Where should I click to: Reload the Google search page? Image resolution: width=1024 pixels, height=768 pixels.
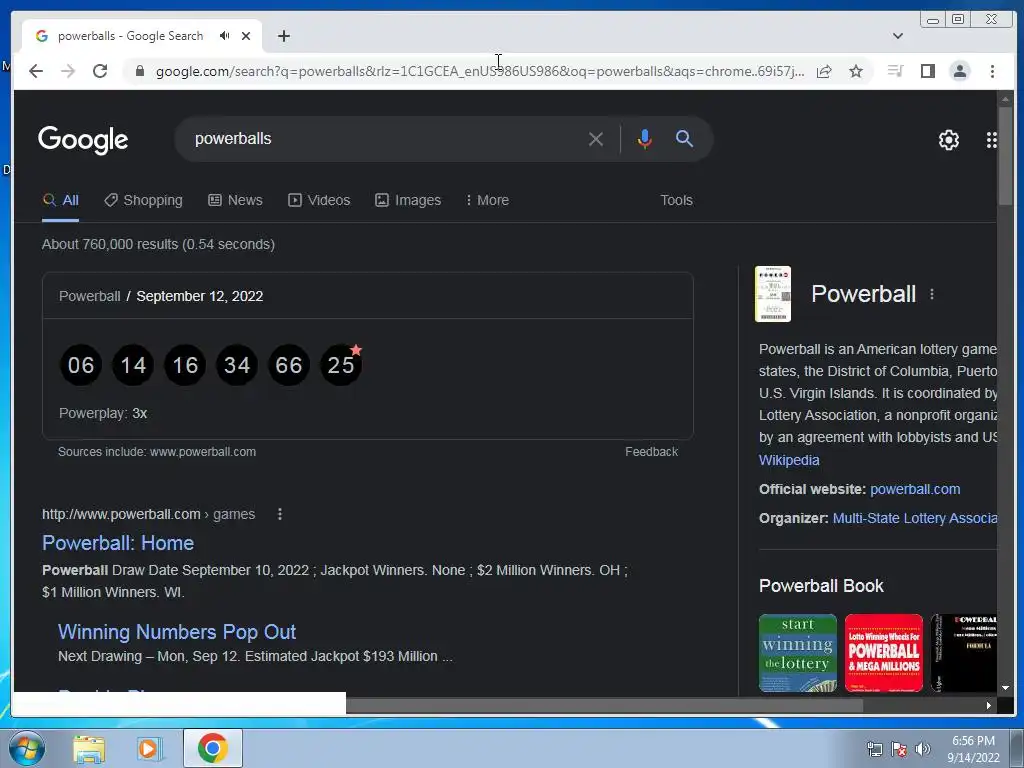(100, 71)
